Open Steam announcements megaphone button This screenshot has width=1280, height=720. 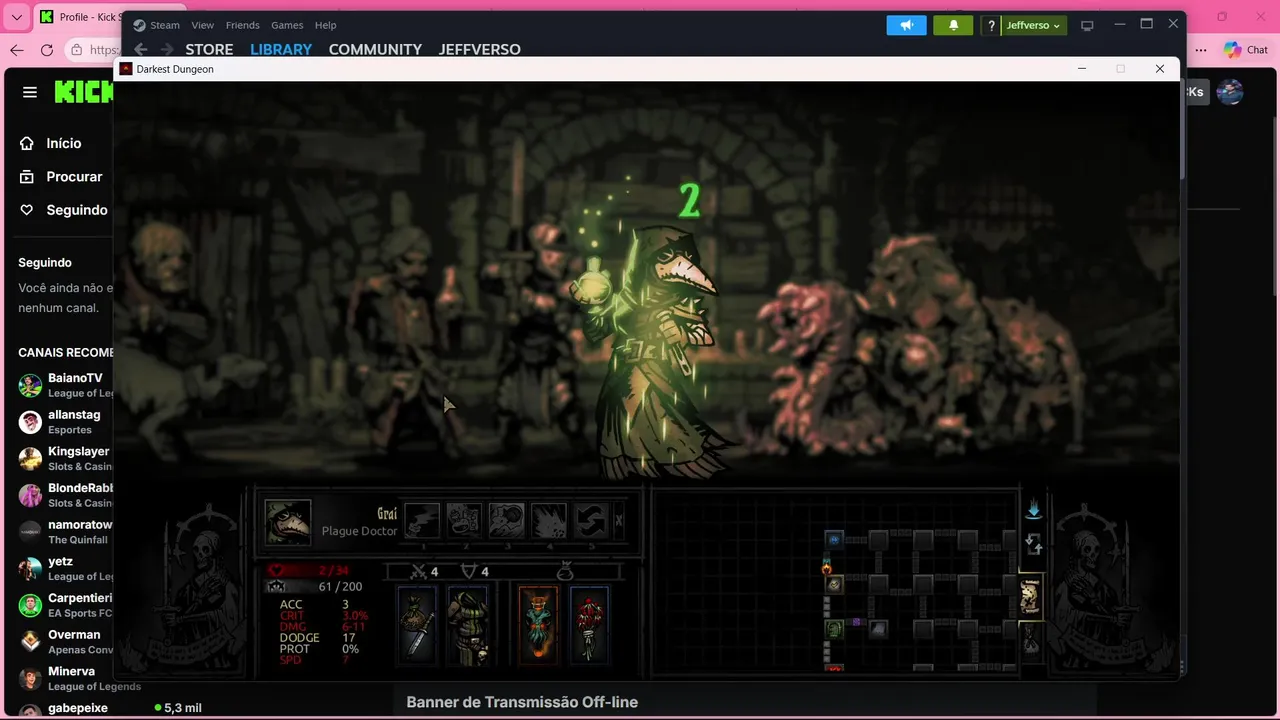[x=907, y=25]
